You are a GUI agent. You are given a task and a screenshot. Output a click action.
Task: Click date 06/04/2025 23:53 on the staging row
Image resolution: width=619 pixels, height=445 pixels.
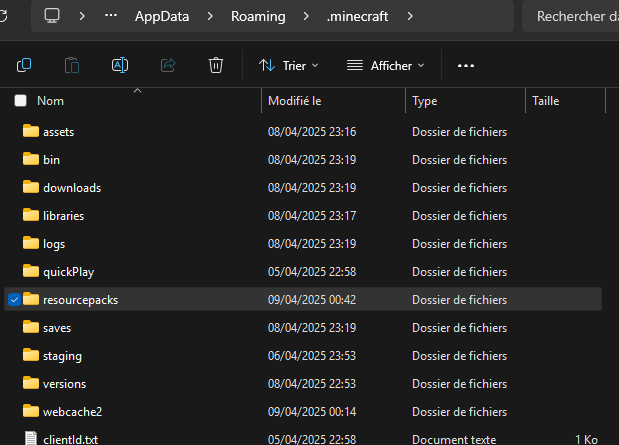[312, 356]
